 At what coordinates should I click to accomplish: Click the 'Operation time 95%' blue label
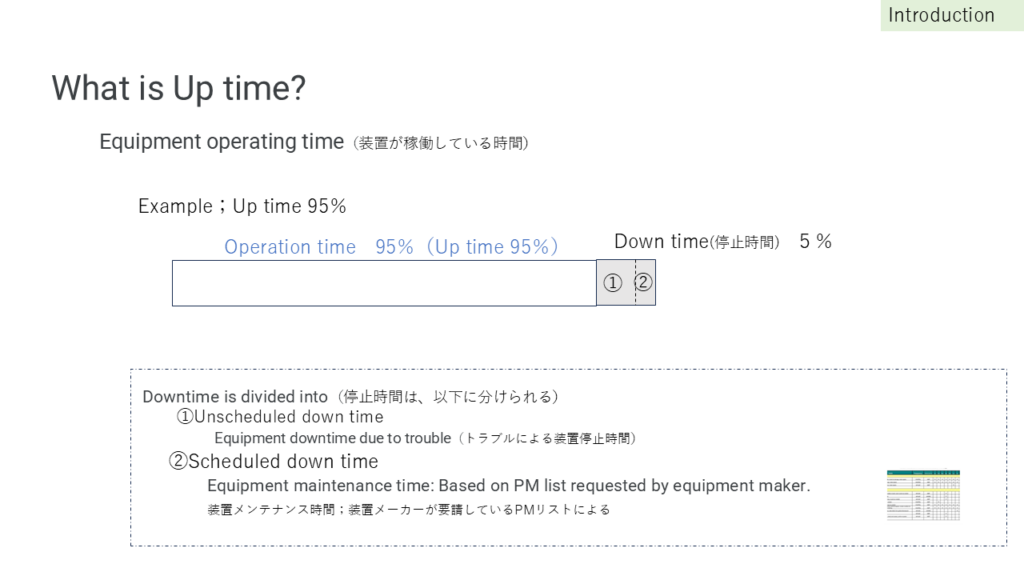click(319, 247)
